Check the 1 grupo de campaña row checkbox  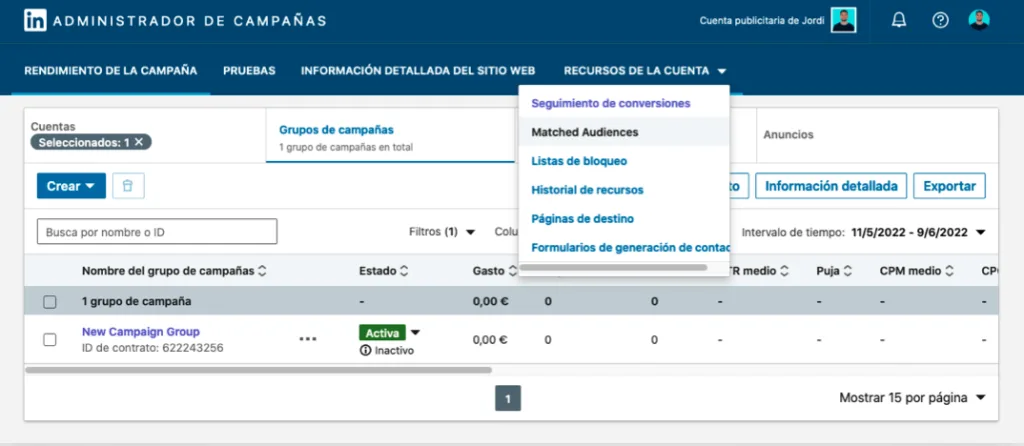50,301
